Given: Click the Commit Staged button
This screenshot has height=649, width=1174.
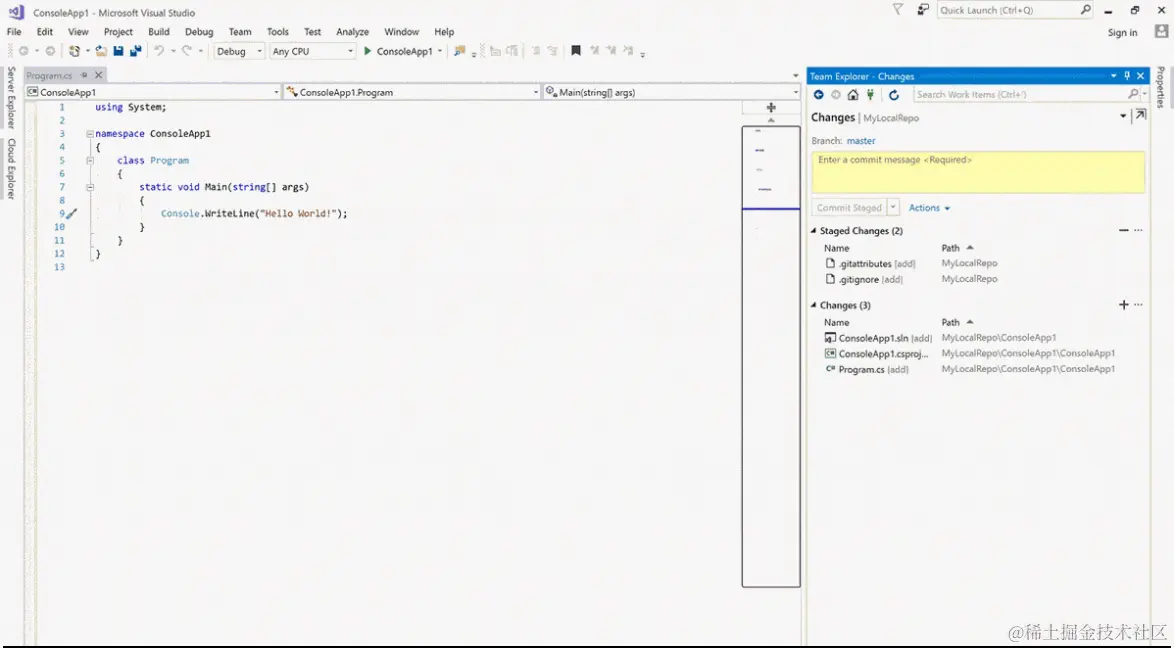Looking at the screenshot, I should click(849, 207).
